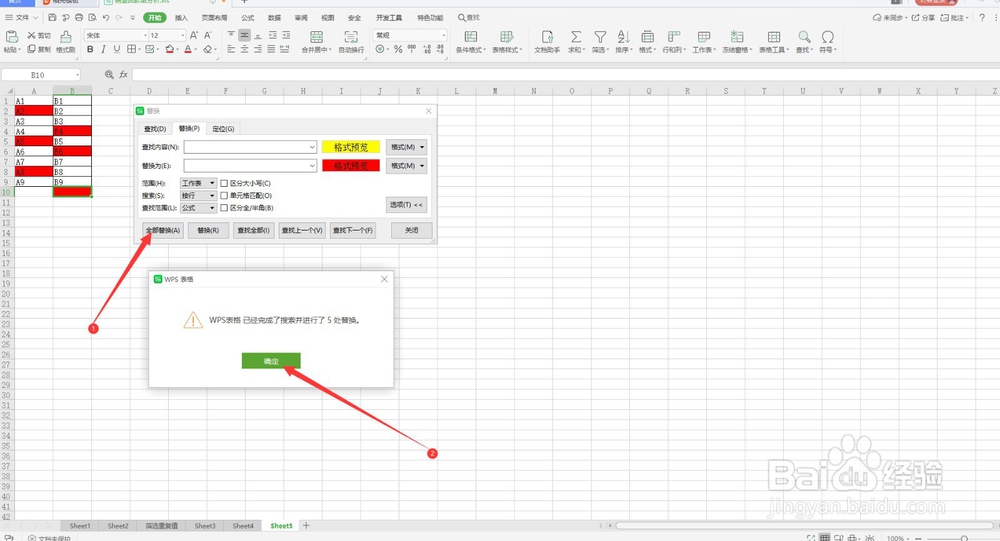The image size is (1000, 541).
Task: Click the Freeze Panes (冻结窗格) icon
Action: click(737, 36)
